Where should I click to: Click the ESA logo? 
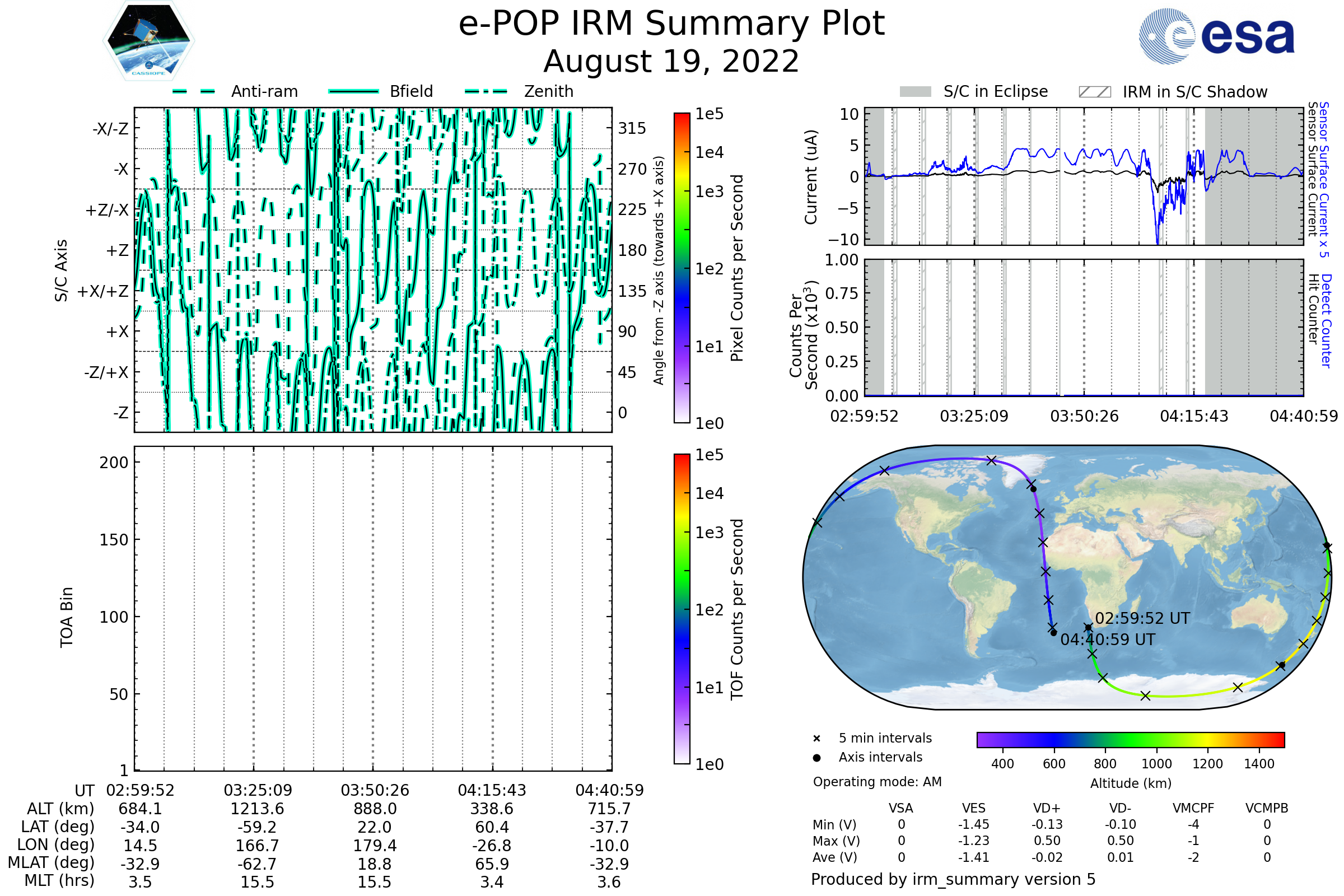[1217, 36]
